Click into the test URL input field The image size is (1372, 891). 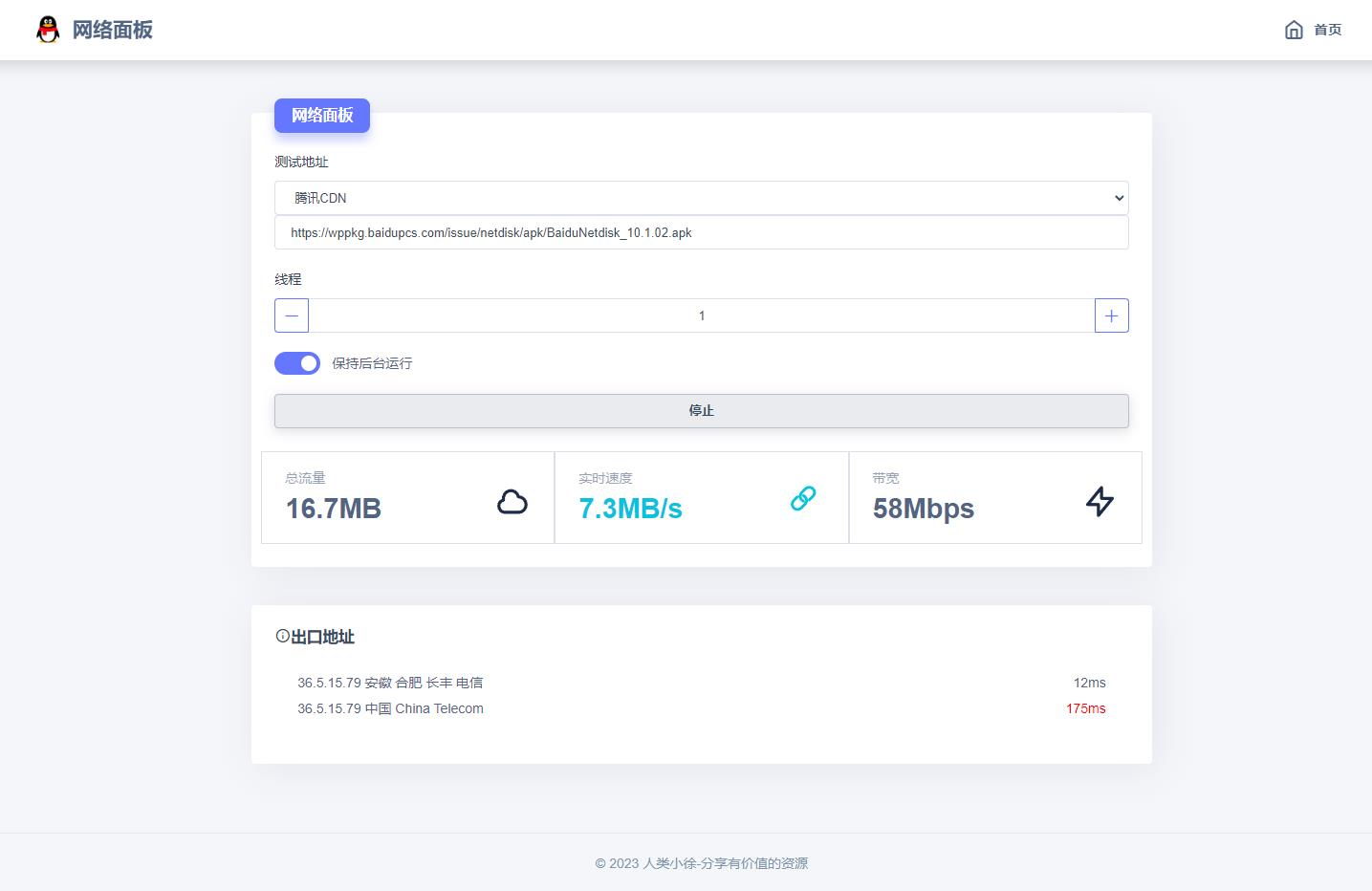click(x=702, y=232)
